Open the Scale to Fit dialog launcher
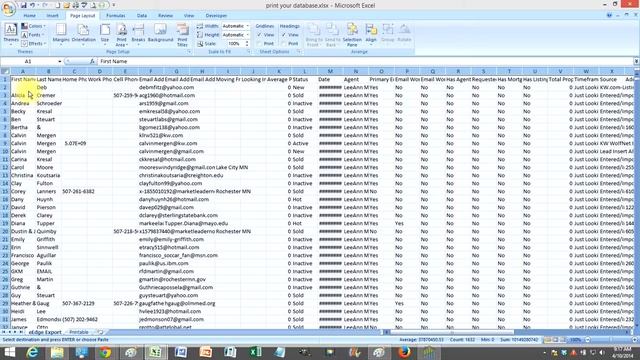This screenshot has height=360, width=640. click(248, 52)
